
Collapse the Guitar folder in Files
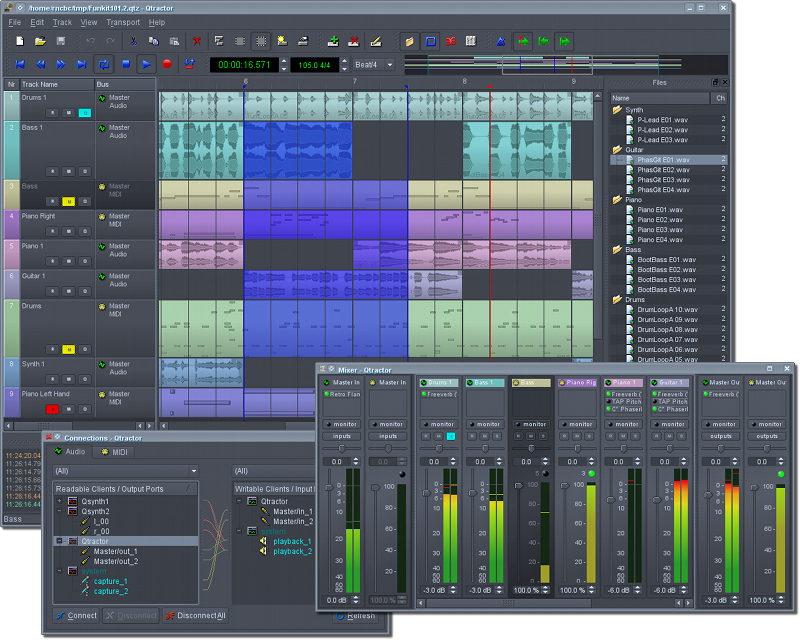coord(617,150)
